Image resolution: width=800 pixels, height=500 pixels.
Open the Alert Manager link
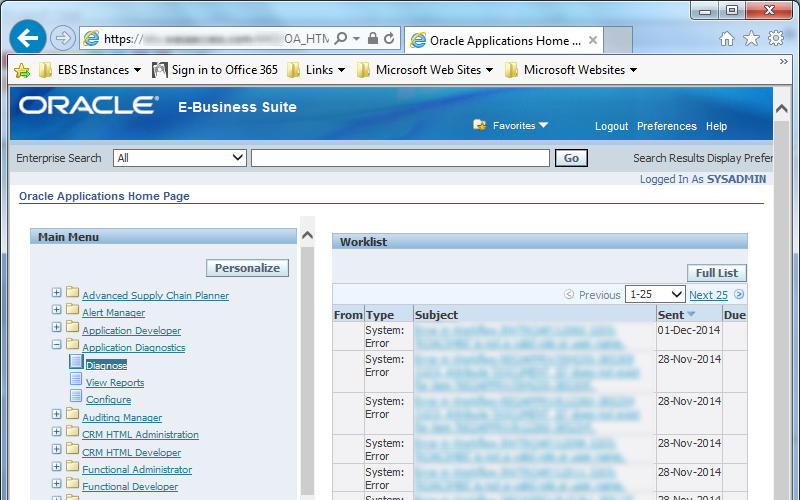(x=113, y=313)
